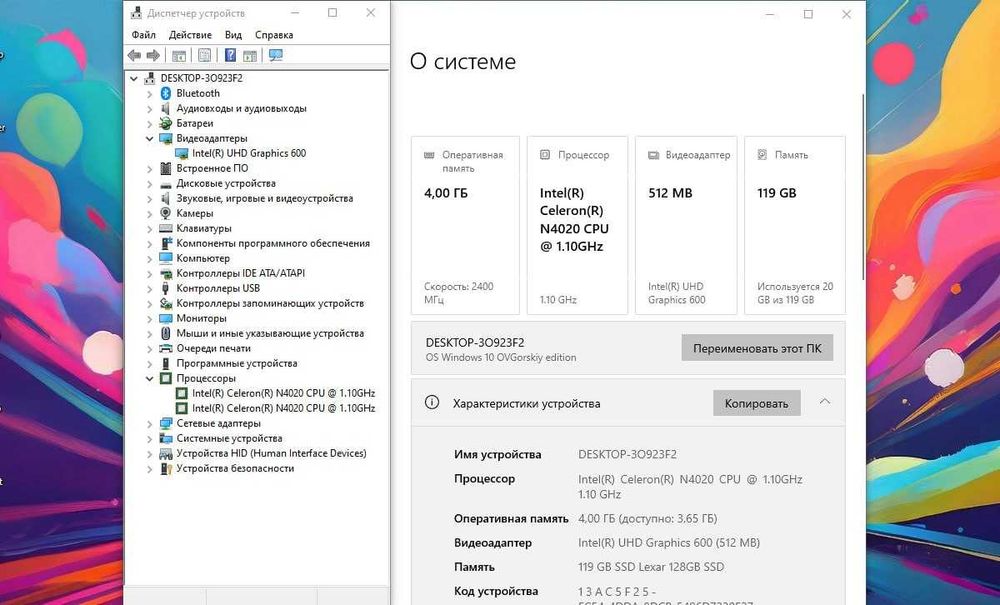Select the Батареи battery icon

(x=166, y=123)
